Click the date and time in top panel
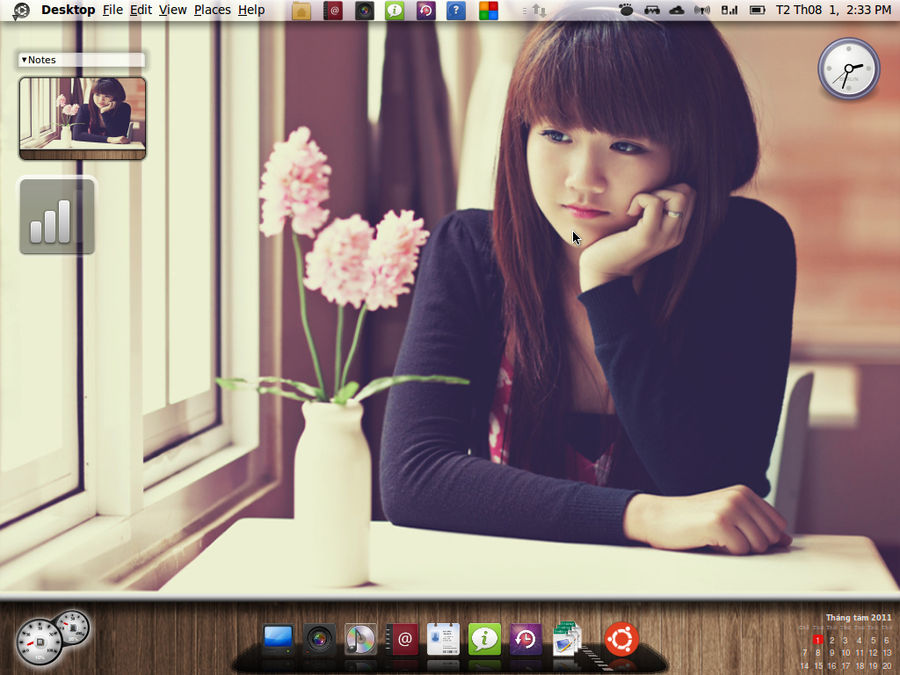900x675 pixels. tap(833, 10)
